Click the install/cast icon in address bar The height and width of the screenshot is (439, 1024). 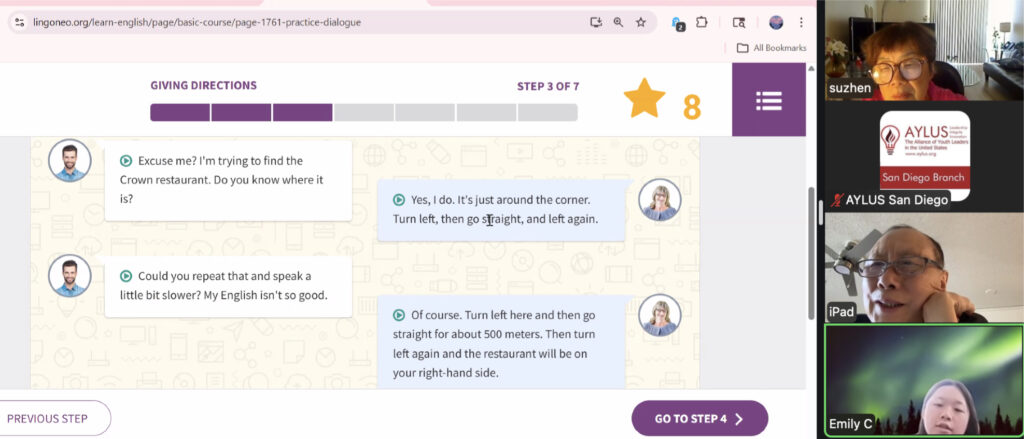coord(596,22)
